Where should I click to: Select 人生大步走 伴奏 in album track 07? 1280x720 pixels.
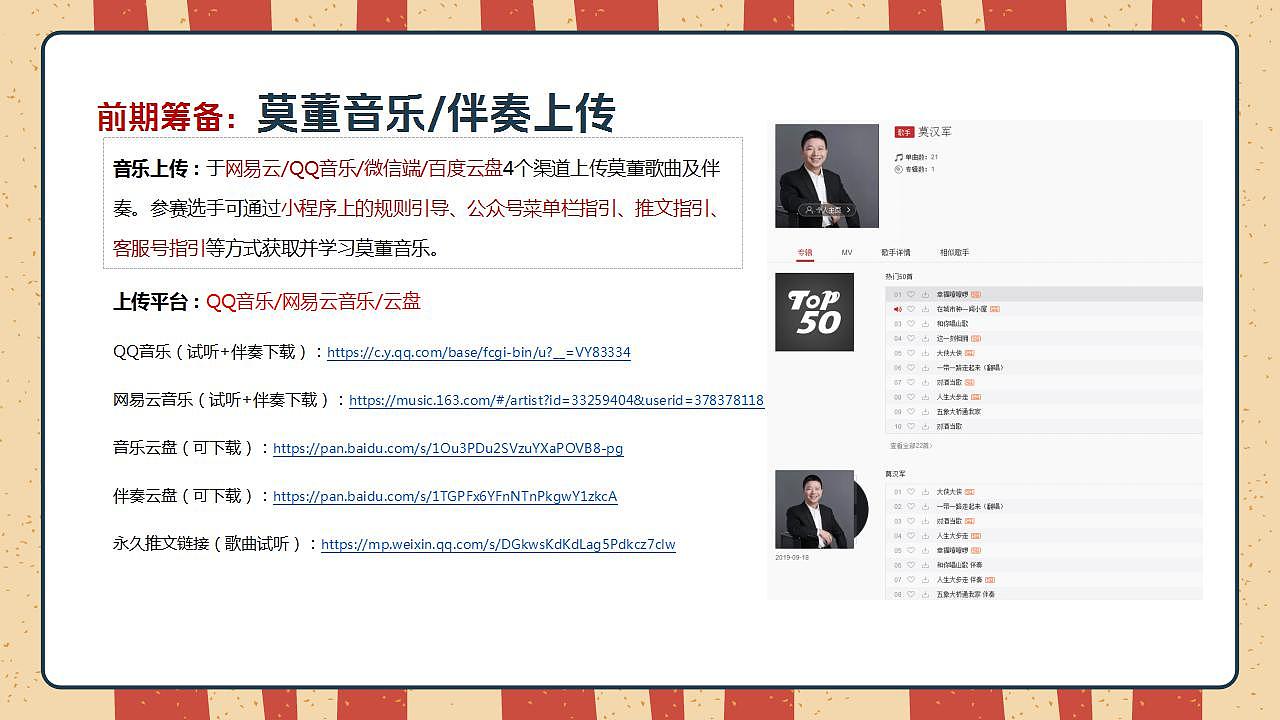pos(959,580)
